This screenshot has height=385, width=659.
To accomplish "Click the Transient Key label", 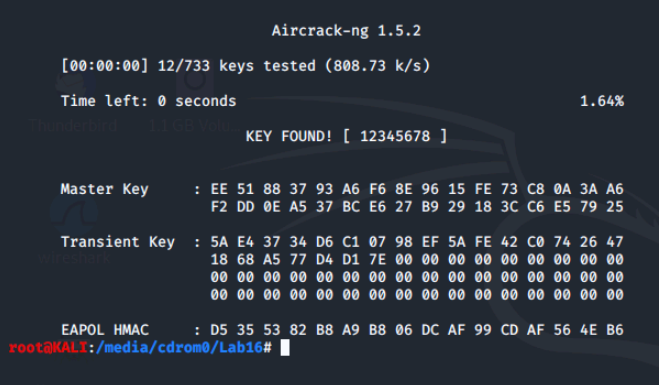I will tap(118, 242).
